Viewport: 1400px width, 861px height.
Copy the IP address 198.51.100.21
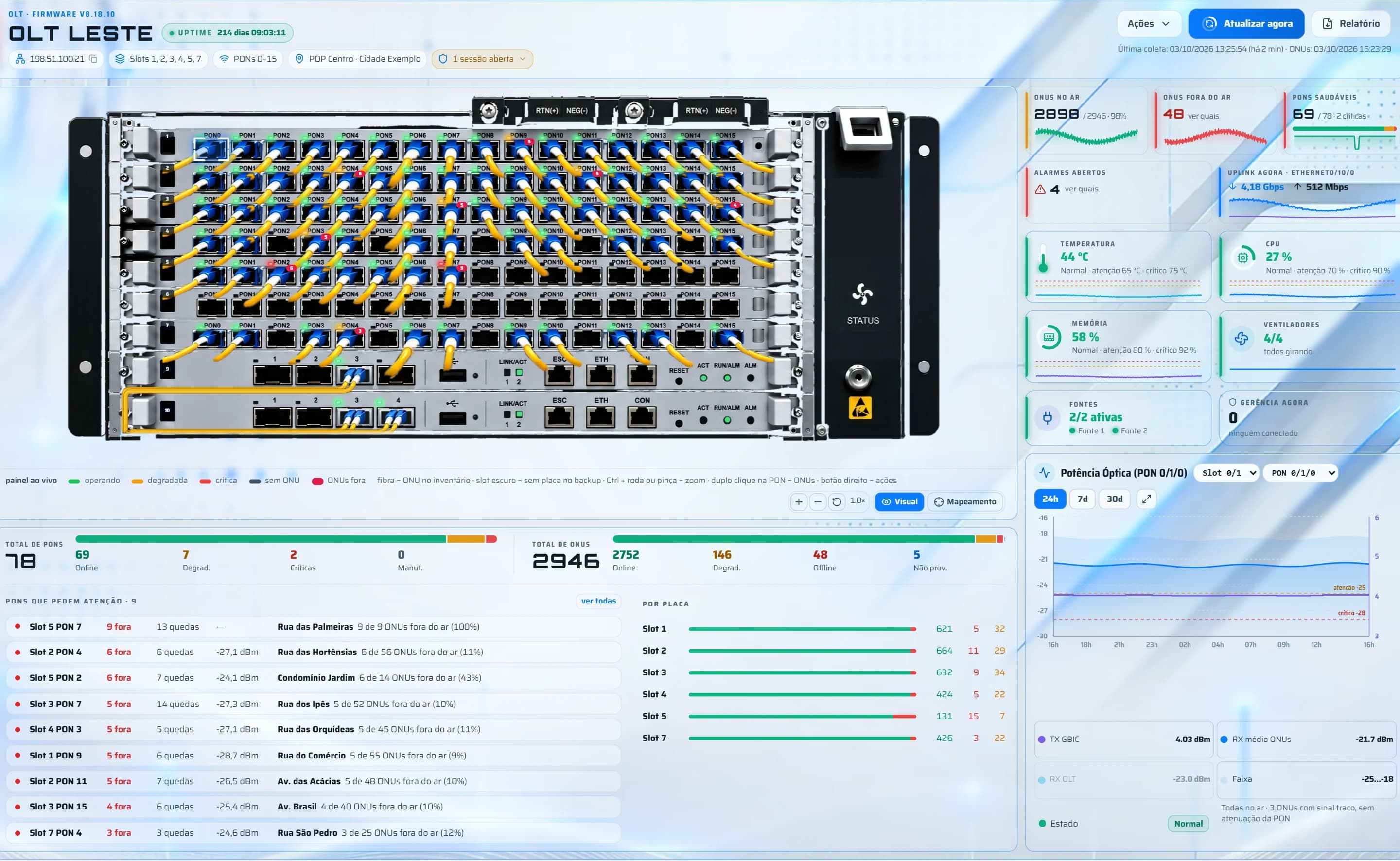[93, 59]
